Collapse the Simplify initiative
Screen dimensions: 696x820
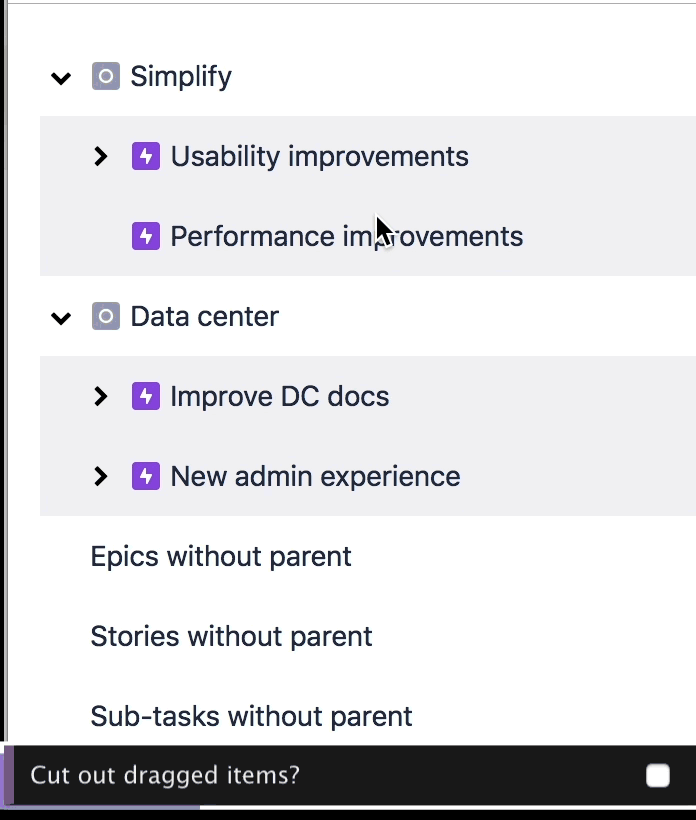(x=62, y=77)
